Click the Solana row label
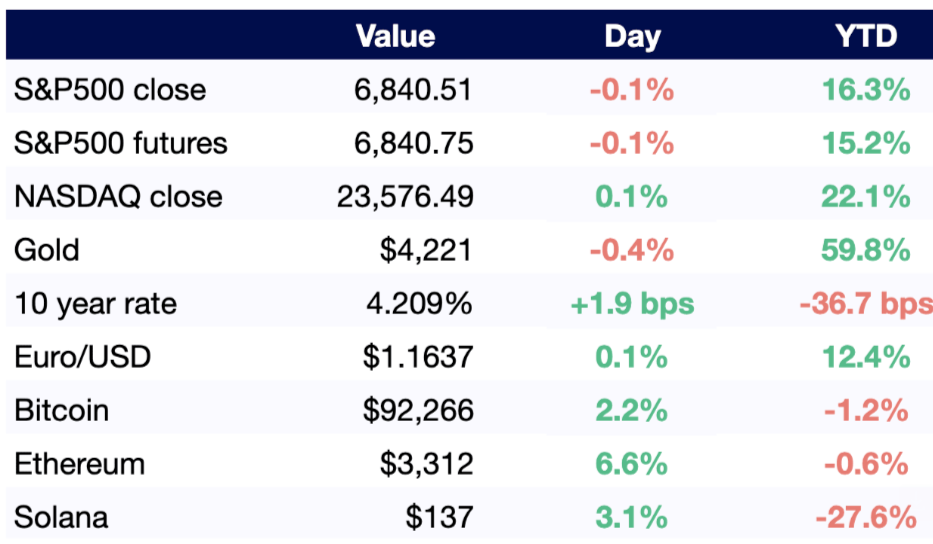Viewport: 933px width, 544px height. click(x=61, y=517)
